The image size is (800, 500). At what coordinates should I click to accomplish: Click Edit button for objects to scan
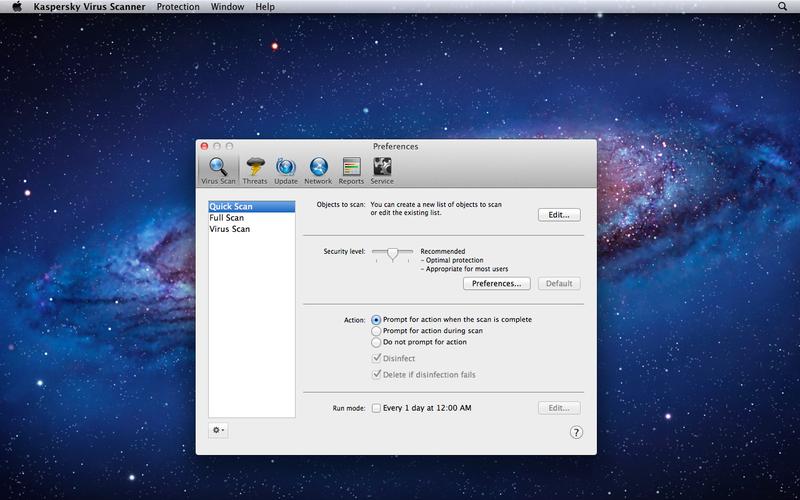coord(559,215)
